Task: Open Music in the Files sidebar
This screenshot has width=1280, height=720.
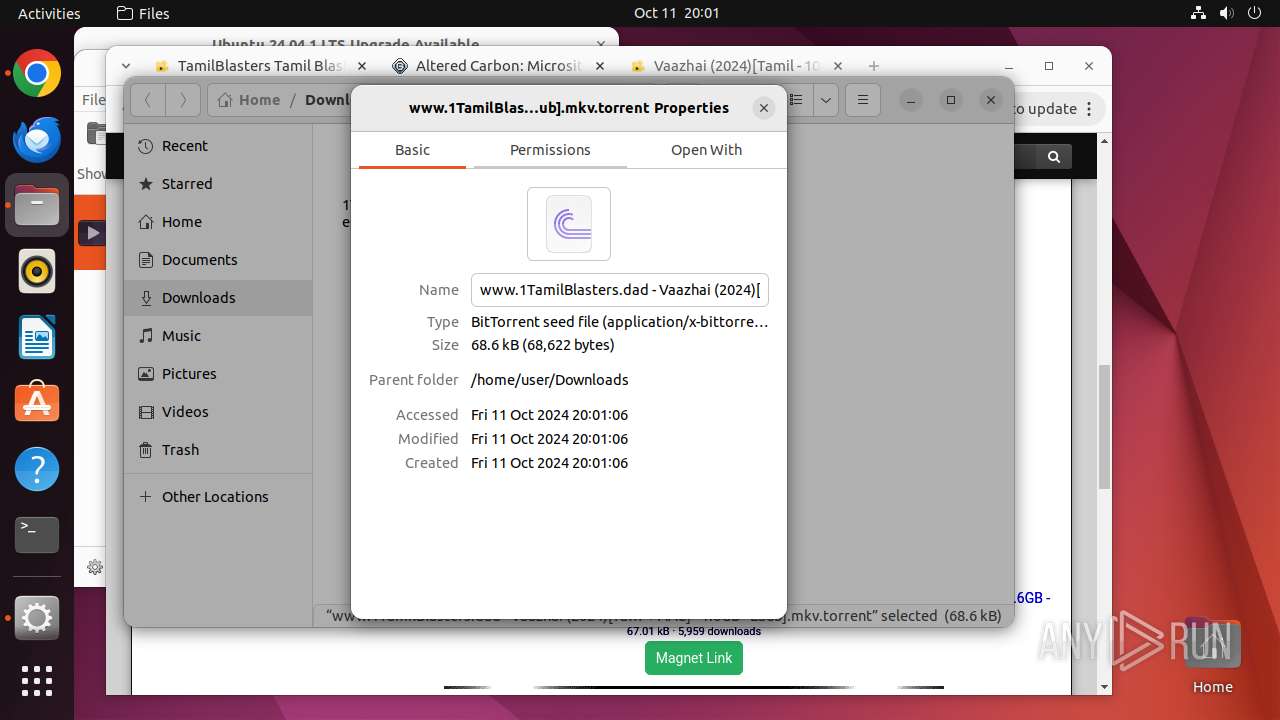Action: pos(218,336)
